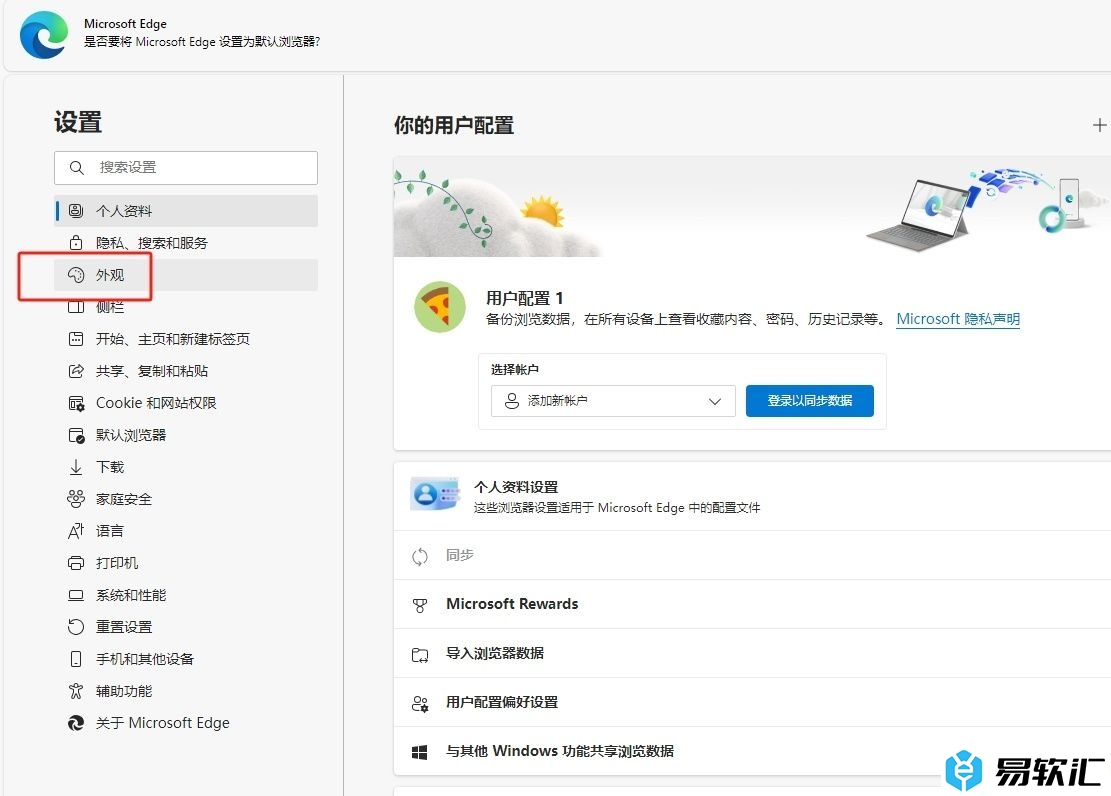Click the Edge icon for 关于 Microsoft Edge
Screen dimensions: 1111x796
click(76, 723)
